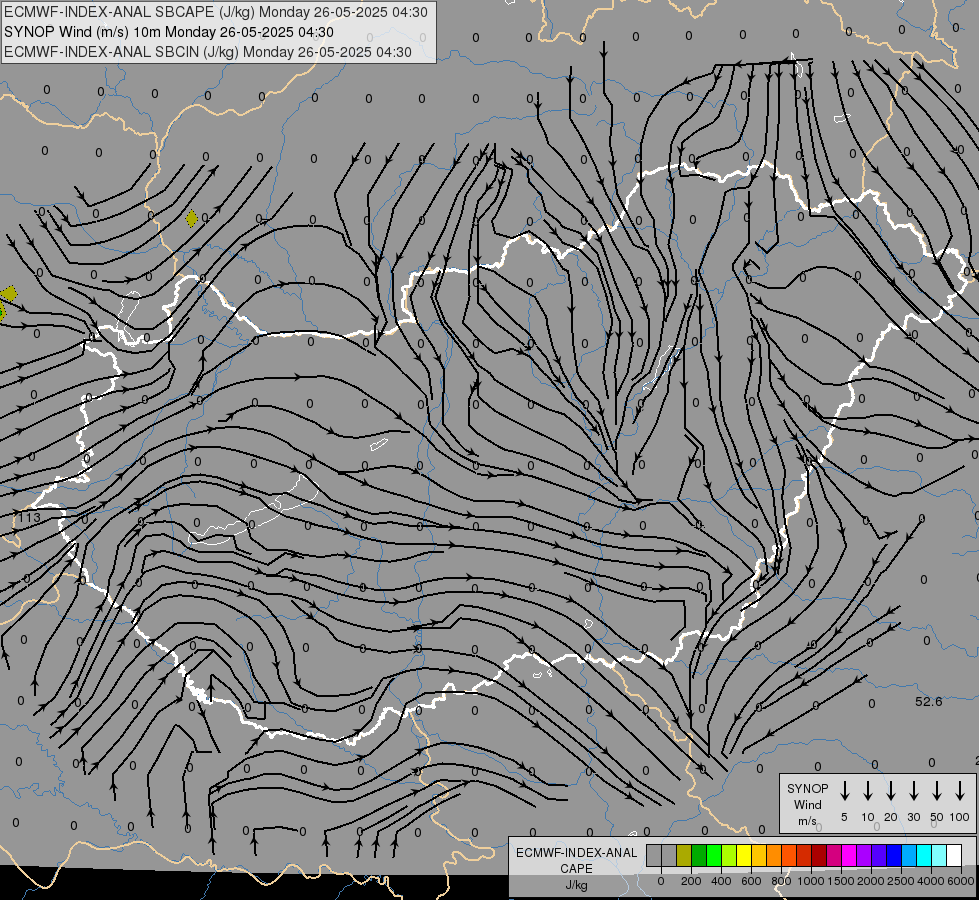Image resolution: width=979 pixels, height=900 pixels.
Task: Click the wind arrow above the 30 label
Action: tap(913, 791)
